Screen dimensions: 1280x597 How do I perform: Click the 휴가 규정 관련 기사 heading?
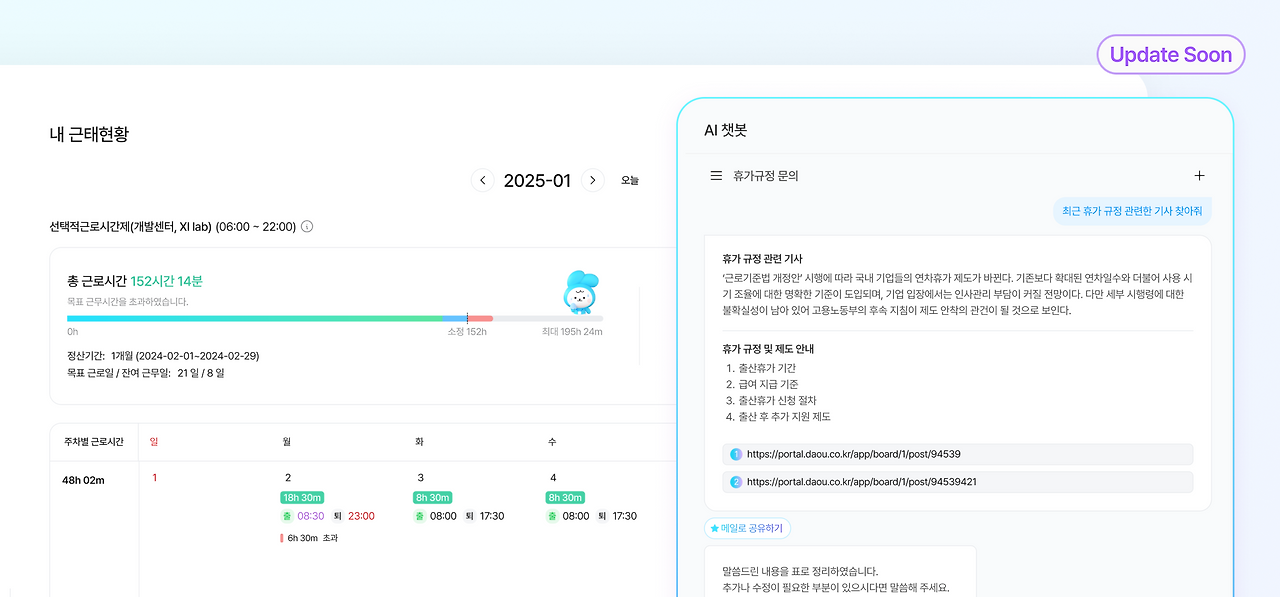(762, 259)
